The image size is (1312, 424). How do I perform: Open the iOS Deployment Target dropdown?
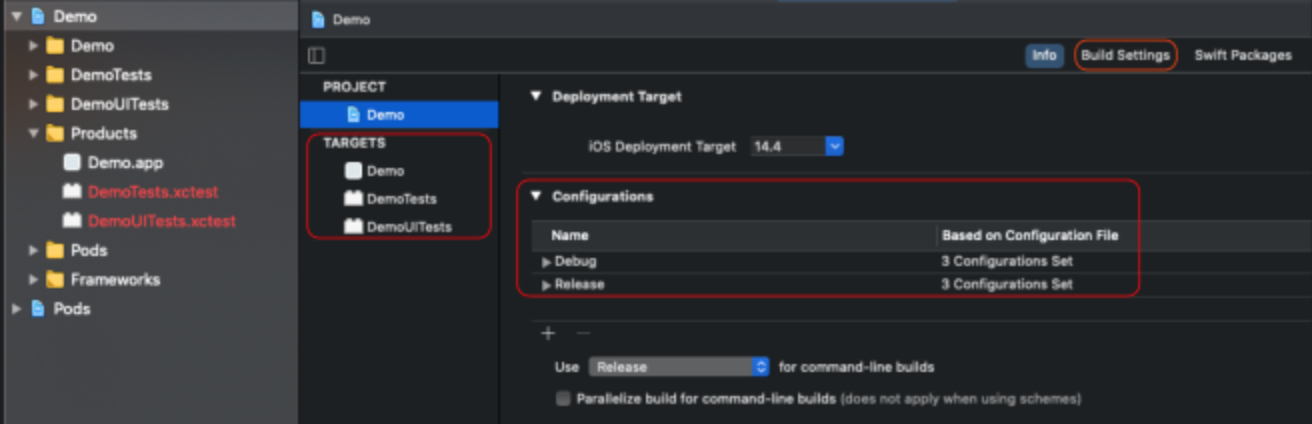click(x=834, y=147)
